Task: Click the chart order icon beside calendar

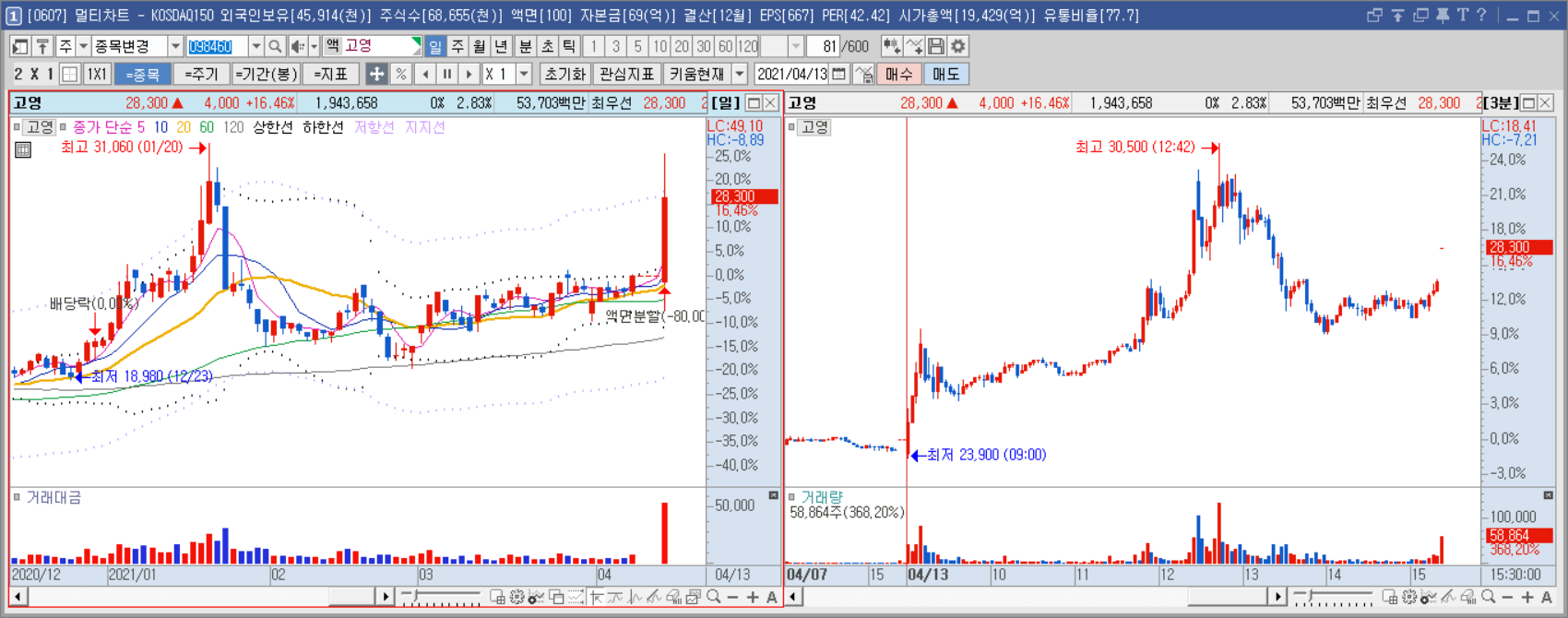Action: (864, 74)
